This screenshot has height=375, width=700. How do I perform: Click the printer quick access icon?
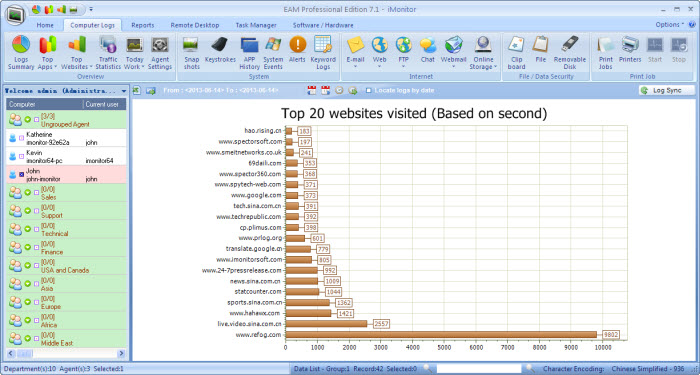74,9
